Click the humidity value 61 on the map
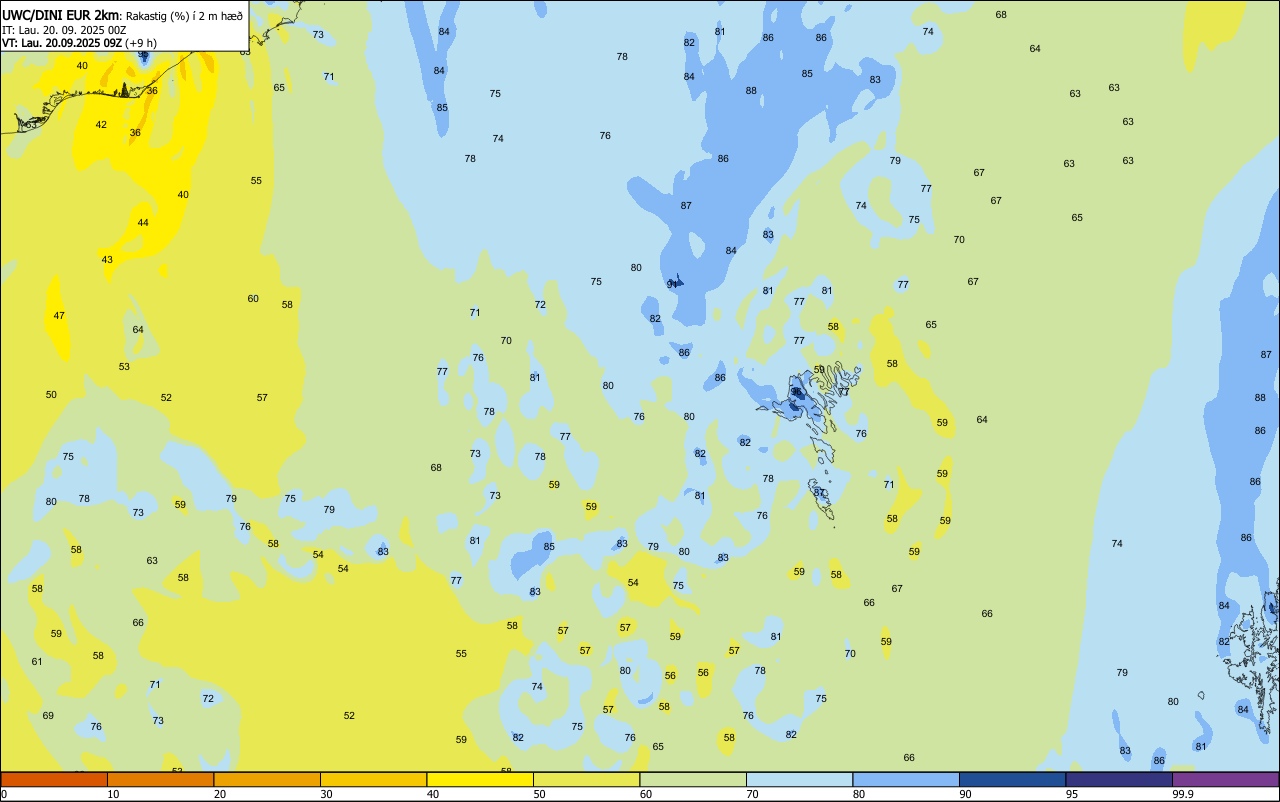The image size is (1280, 802). (x=37, y=662)
